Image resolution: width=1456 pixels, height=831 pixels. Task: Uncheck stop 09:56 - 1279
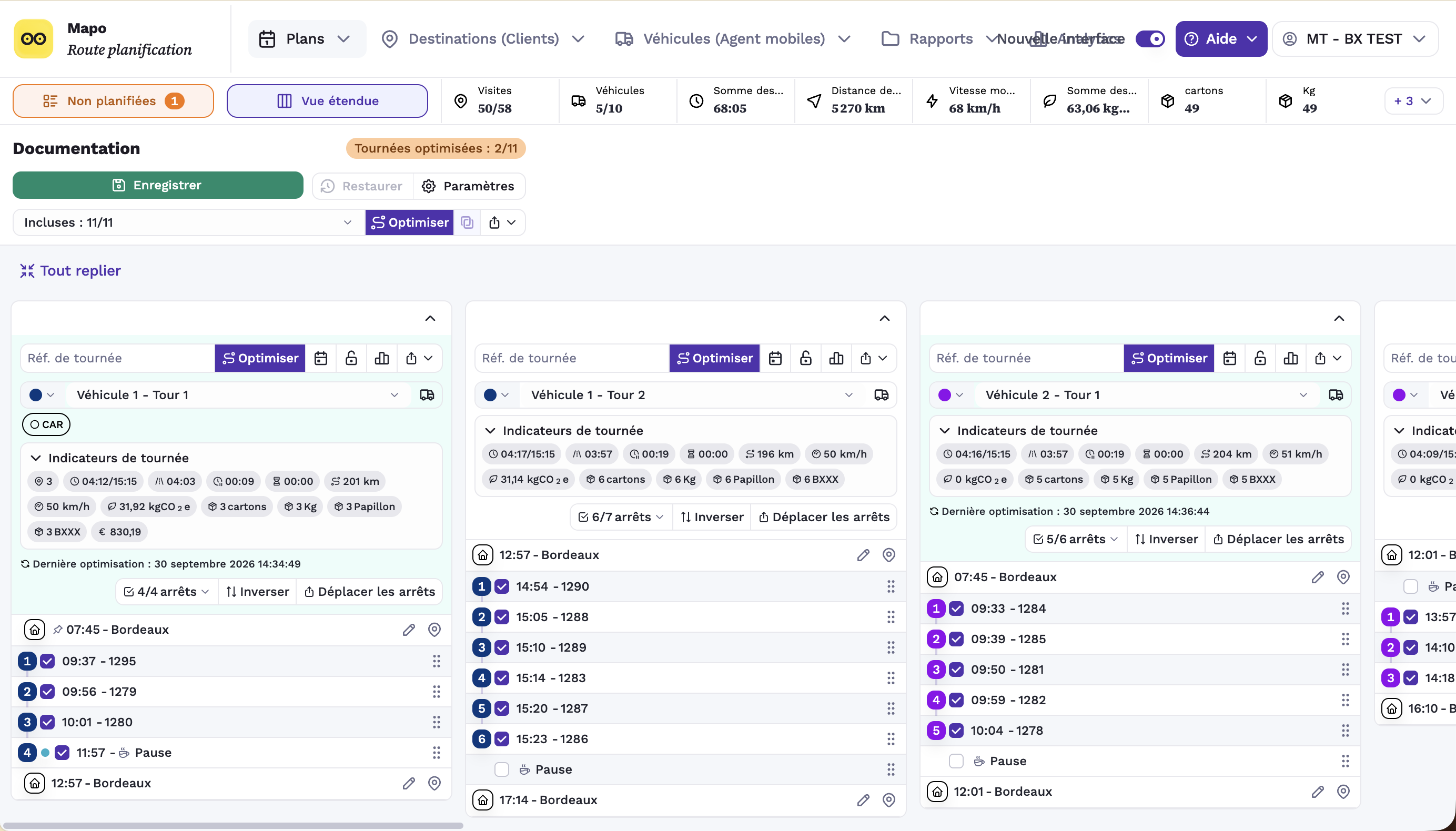coord(47,692)
